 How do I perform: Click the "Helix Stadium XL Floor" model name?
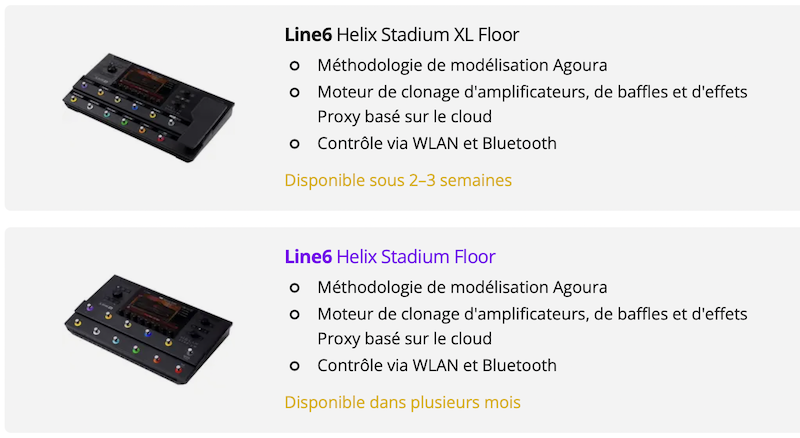pyautogui.click(x=428, y=35)
